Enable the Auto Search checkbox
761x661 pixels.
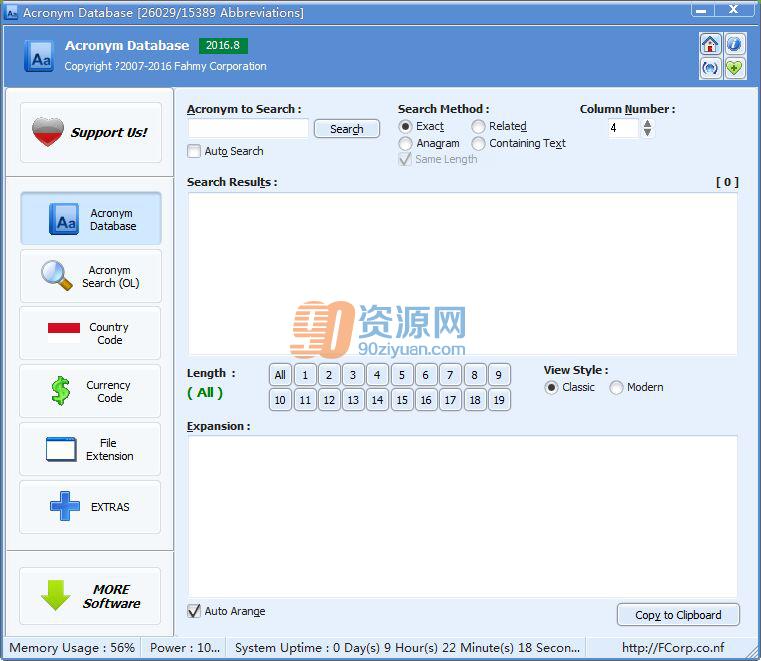coord(194,151)
